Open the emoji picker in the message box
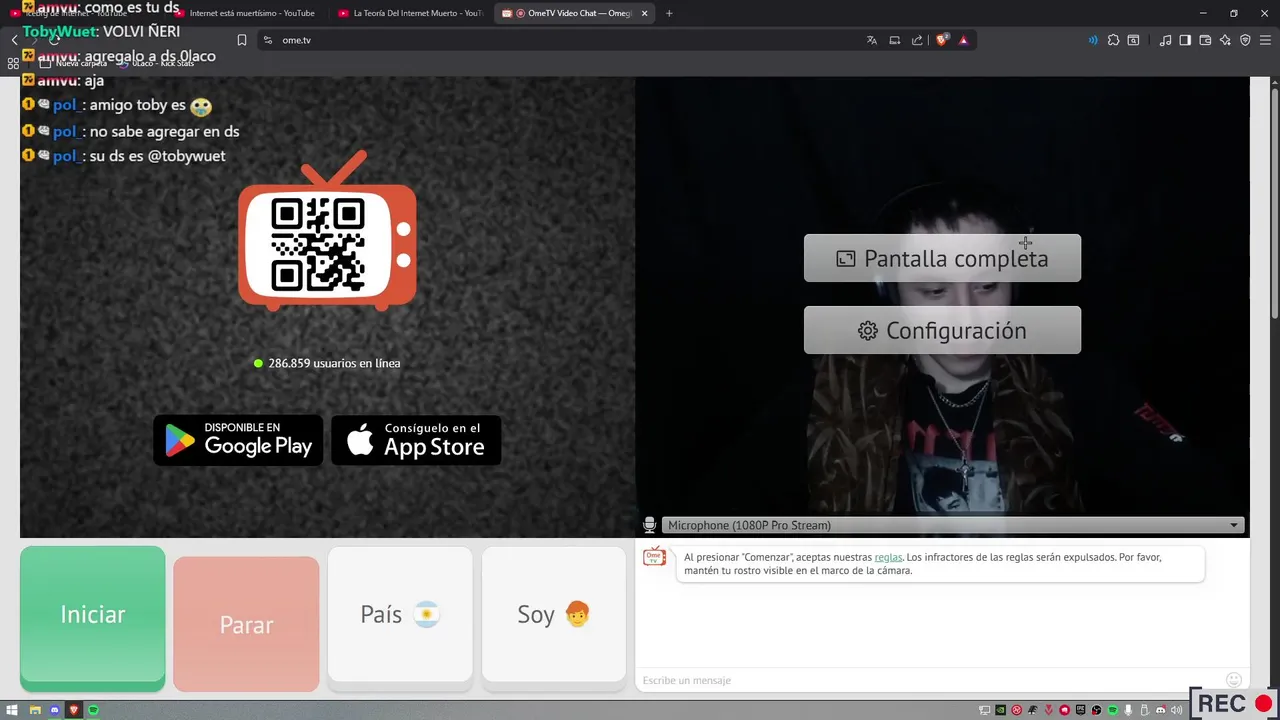Screen dimensions: 1280x720 pyautogui.click(x=1234, y=680)
